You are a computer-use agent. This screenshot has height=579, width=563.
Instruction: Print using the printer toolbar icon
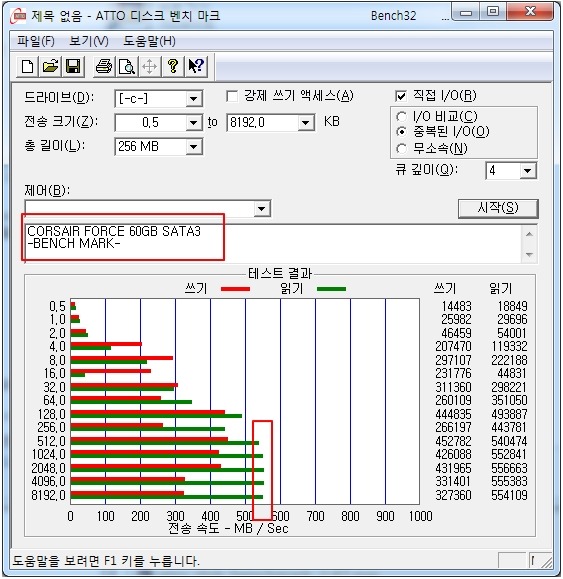click(104, 67)
